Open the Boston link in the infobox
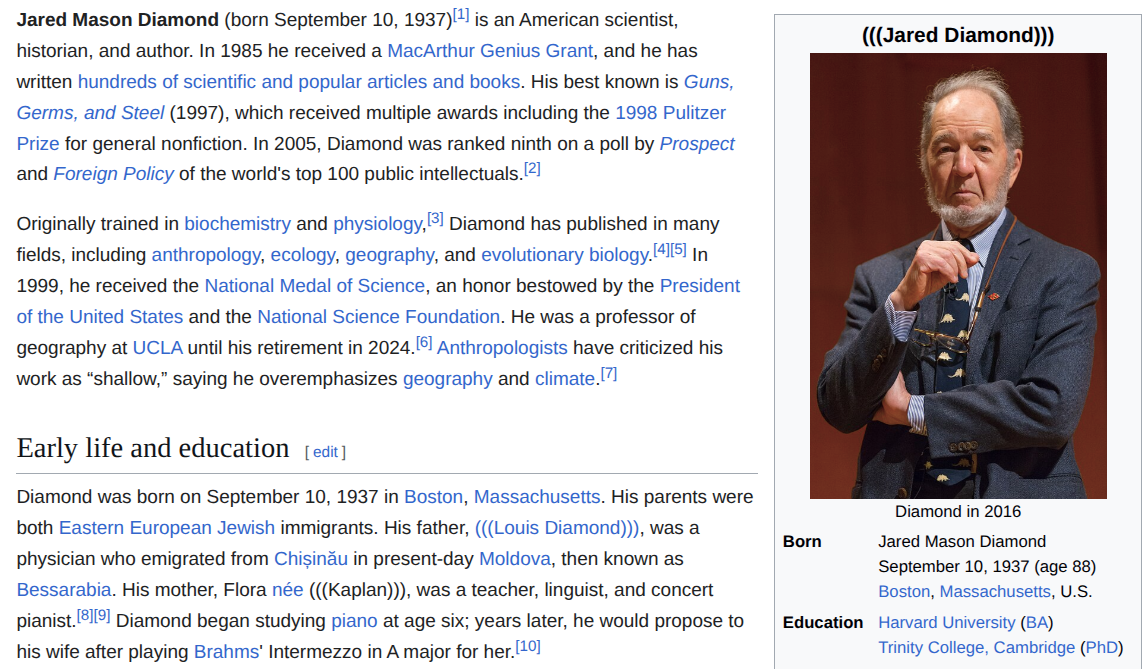This screenshot has height=669, width=1142. tap(904, 592)
